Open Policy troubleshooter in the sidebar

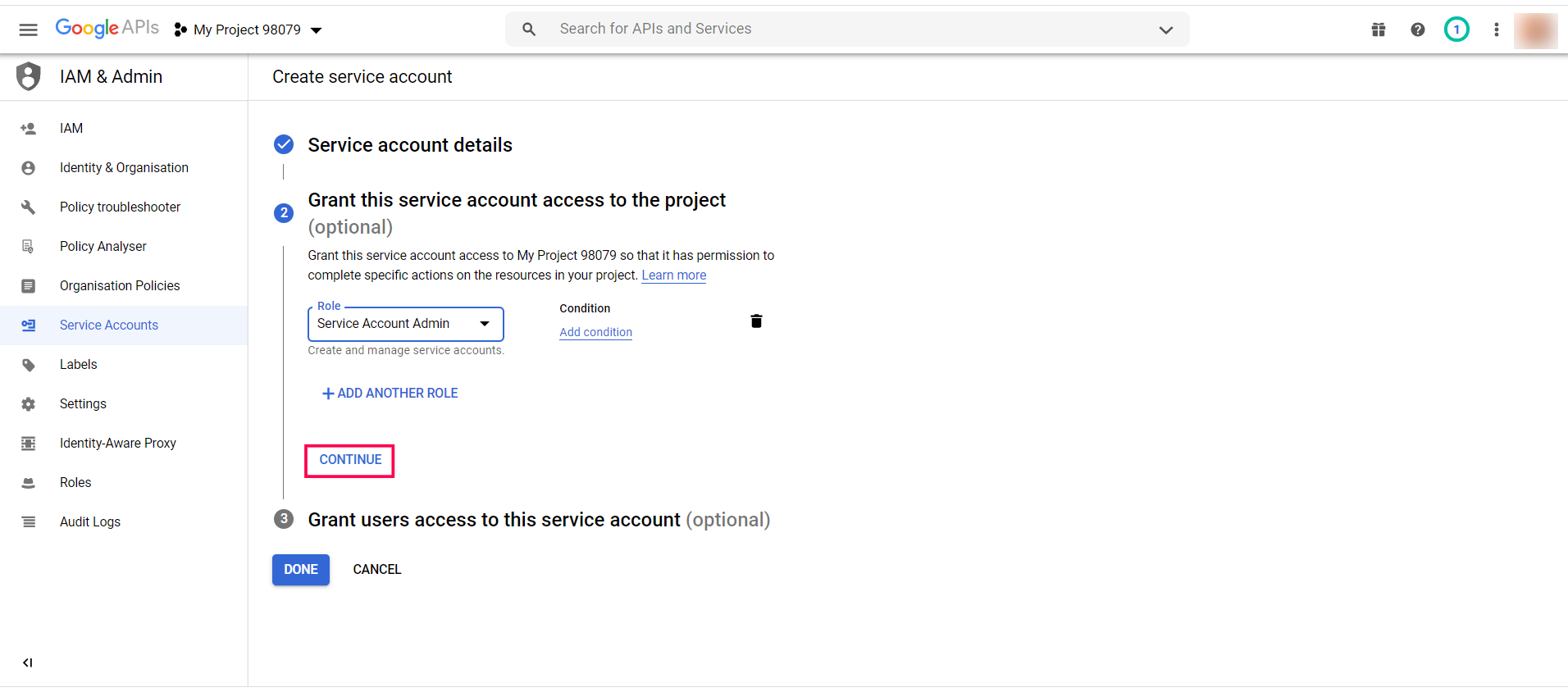click(x=120, y=207)
